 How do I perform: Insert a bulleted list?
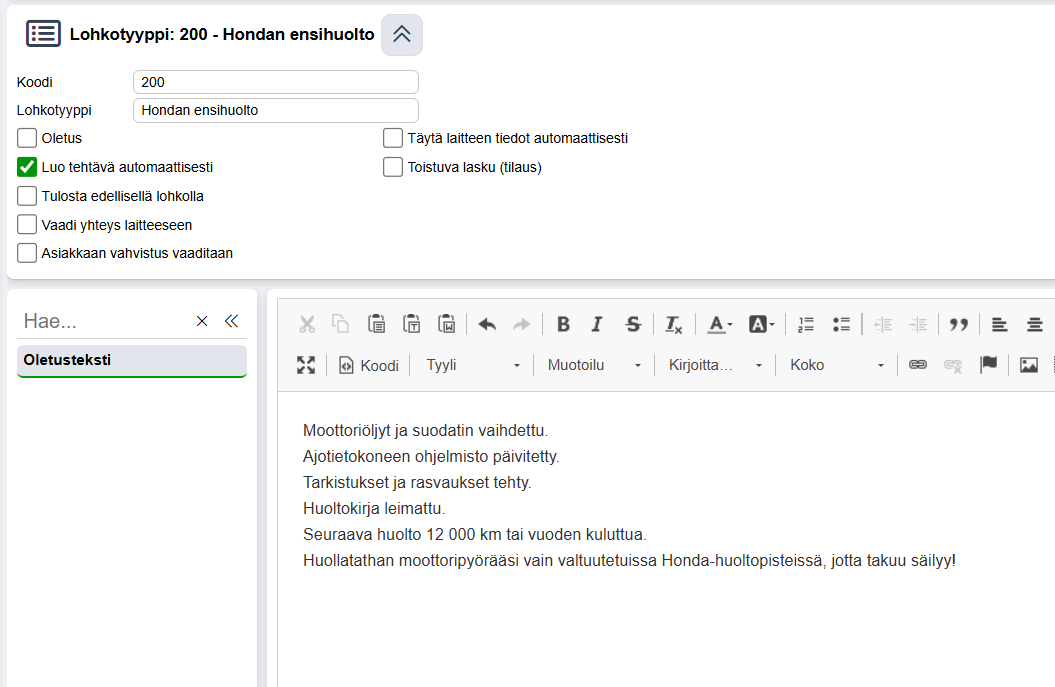[x=841, y=324]
